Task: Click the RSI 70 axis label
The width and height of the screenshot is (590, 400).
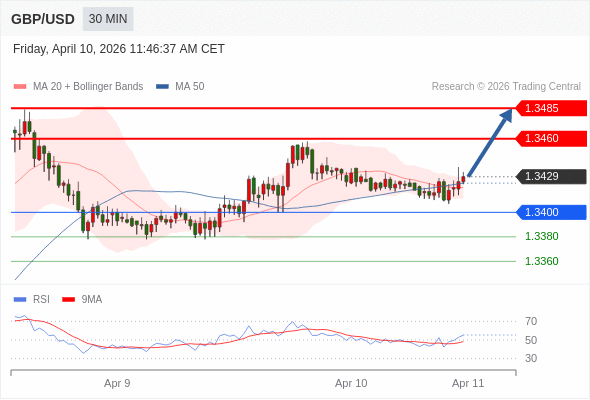Action: point(531,321)
